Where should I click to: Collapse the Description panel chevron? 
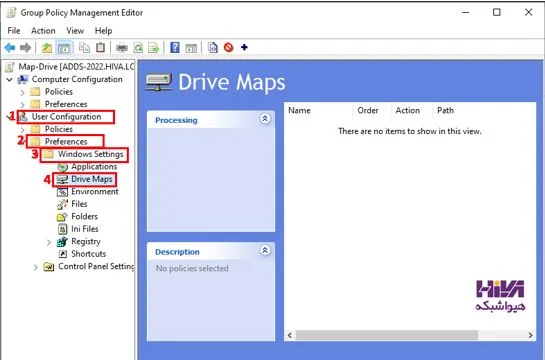pos(265,250)
